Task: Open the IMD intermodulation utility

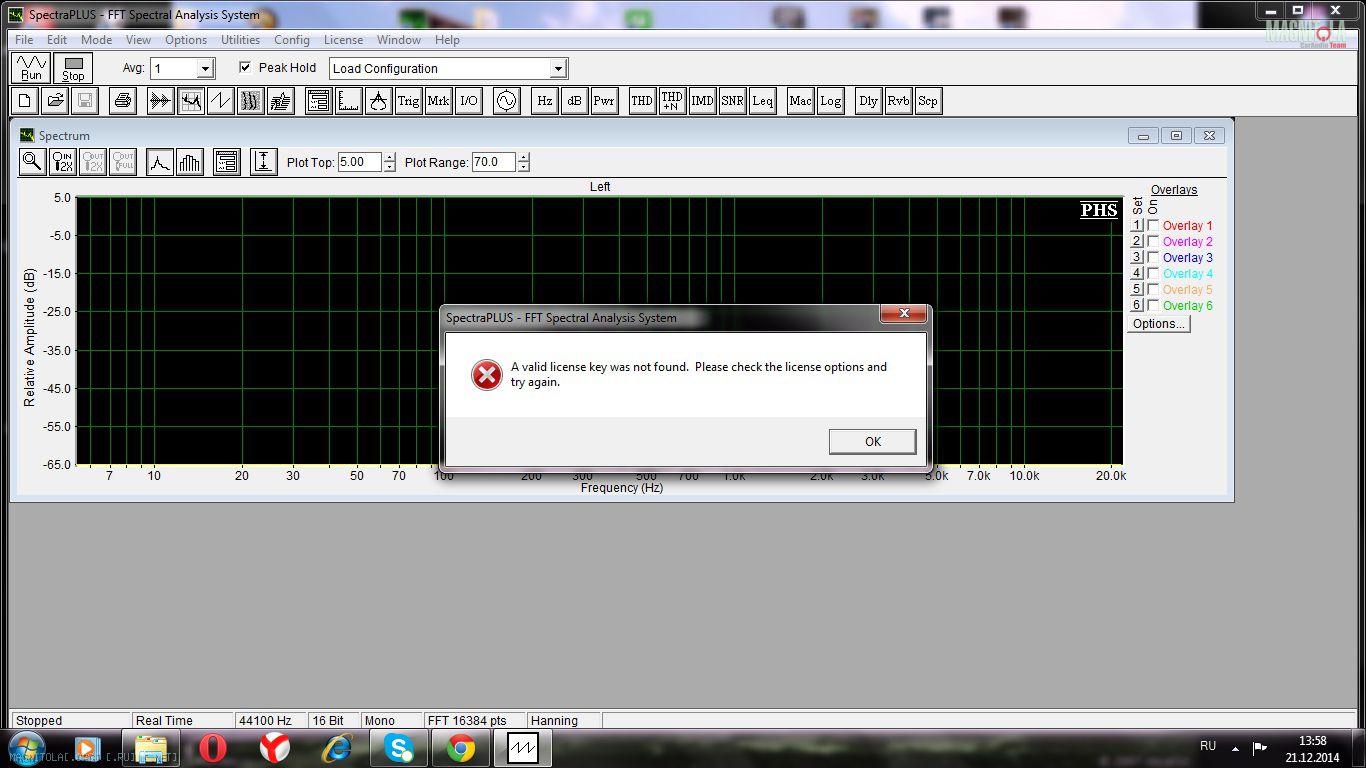Action: click(x=703, y=101)
